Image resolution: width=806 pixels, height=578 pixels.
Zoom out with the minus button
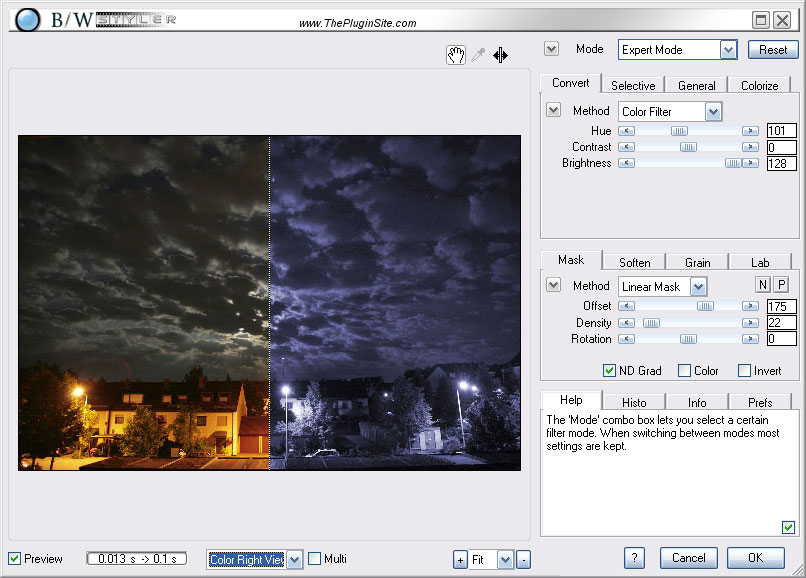523,560
